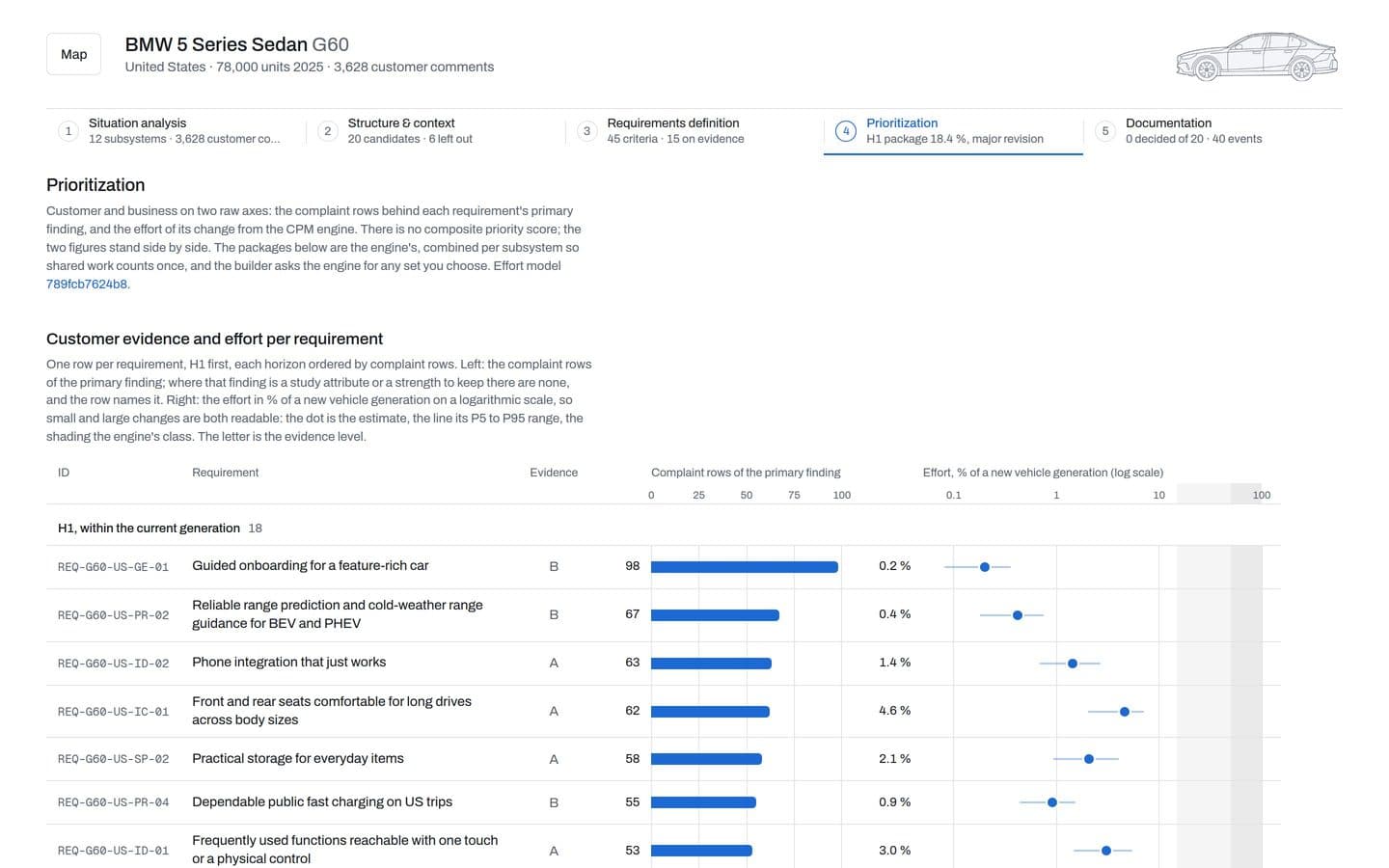Image resolution: width=1389 pixels, height=868 pixels.
Task: Click 'Dependable public fast charging on US trips'
Action: [321, 802]
